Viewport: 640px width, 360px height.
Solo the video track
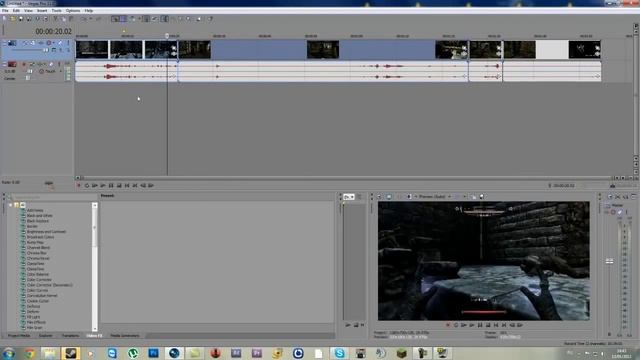point(68,42)
